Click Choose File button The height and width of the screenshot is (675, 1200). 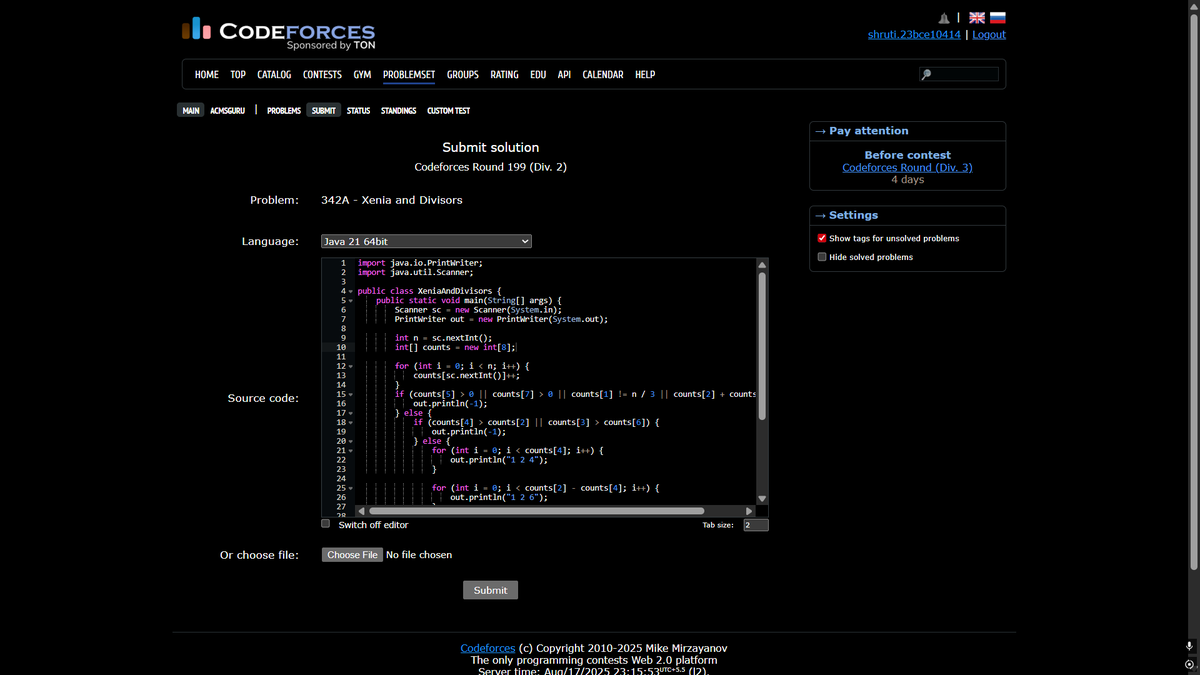coord(353,555)
